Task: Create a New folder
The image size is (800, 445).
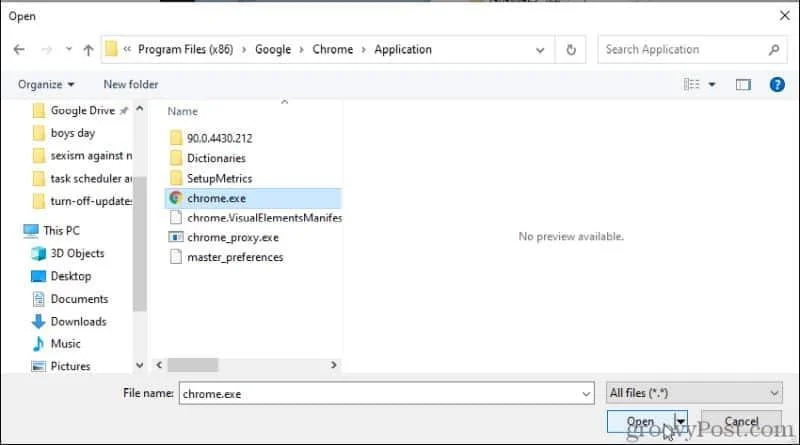Action: click(131, 84)
